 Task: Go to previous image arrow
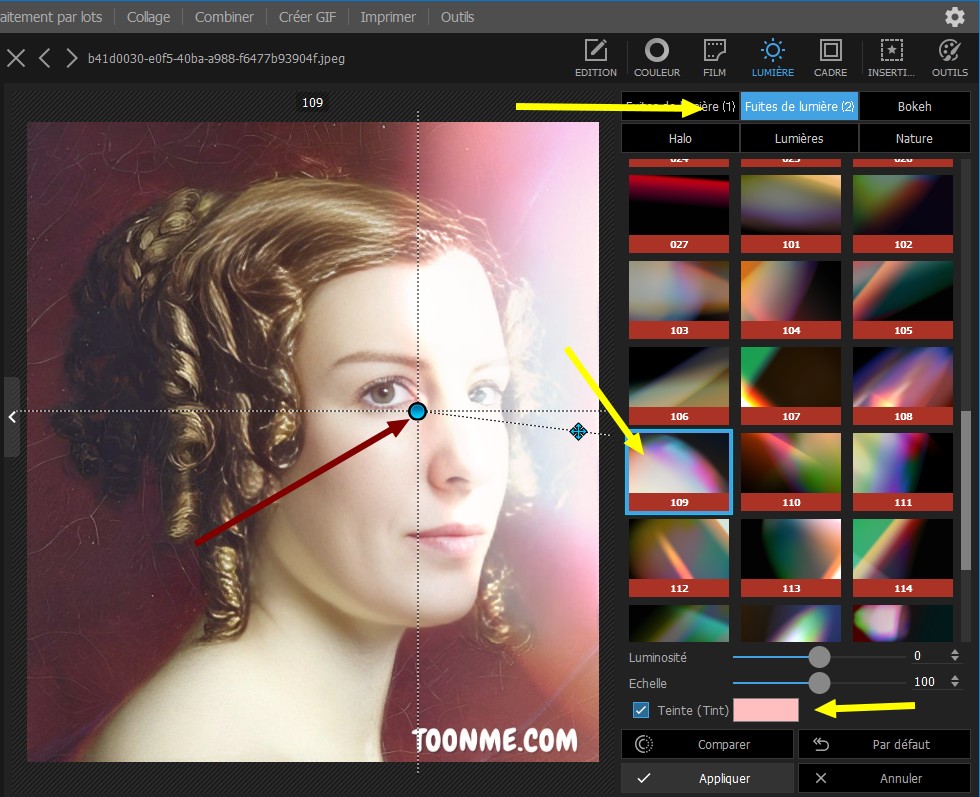(x=44, y=58)
